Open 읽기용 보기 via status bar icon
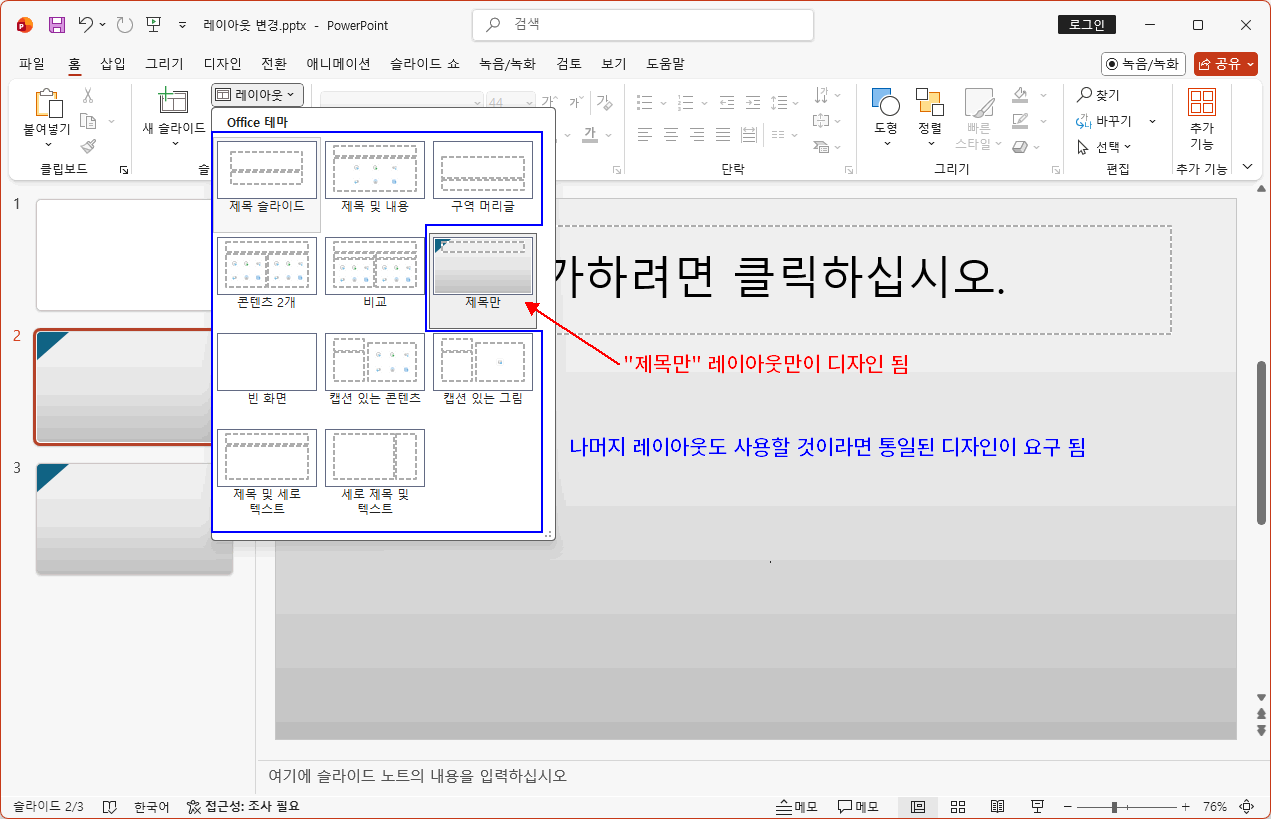1271x819 pixels. coord(997,806)
